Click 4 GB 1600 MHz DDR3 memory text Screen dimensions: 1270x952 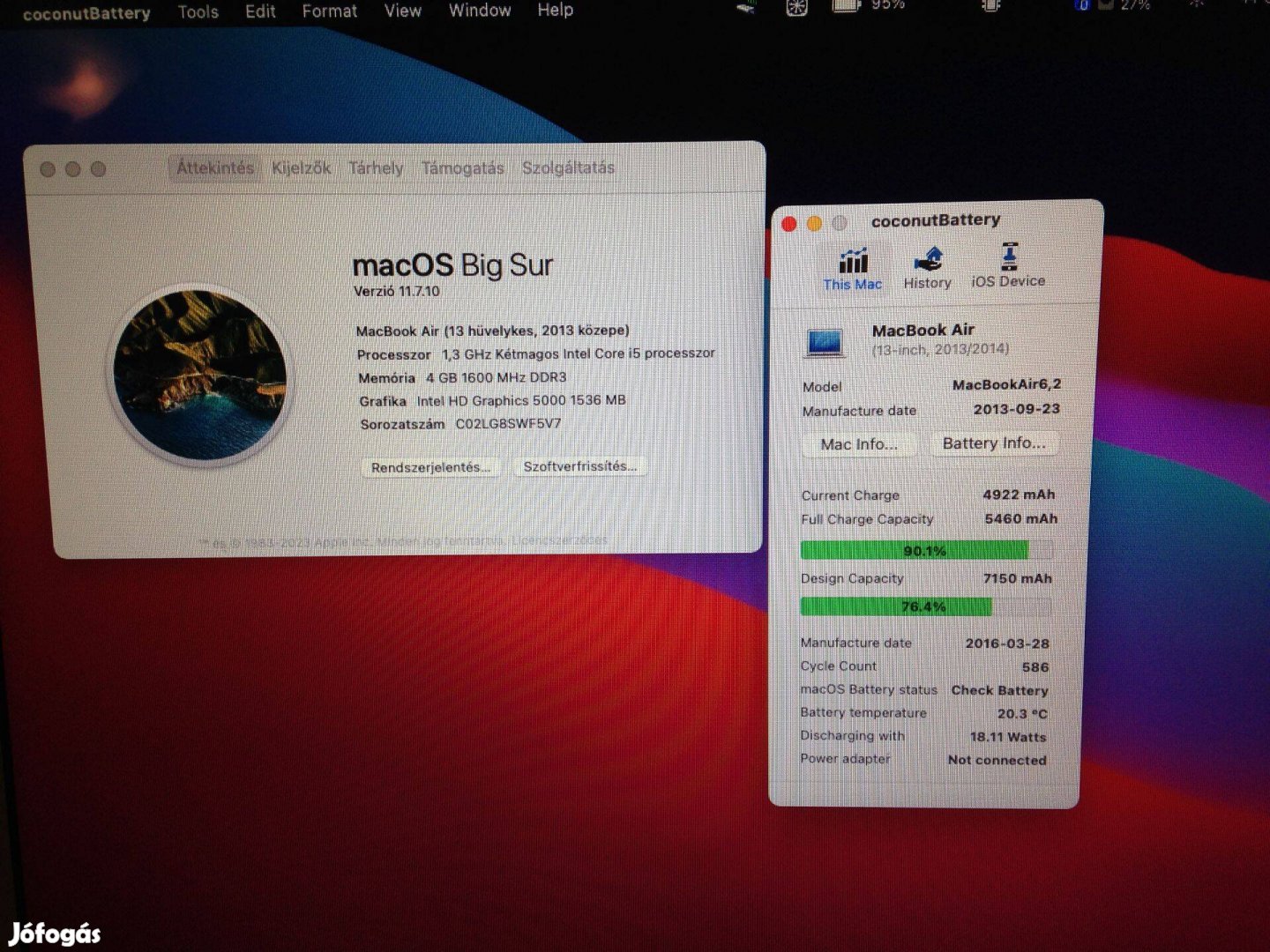click(x=497, y=377)
